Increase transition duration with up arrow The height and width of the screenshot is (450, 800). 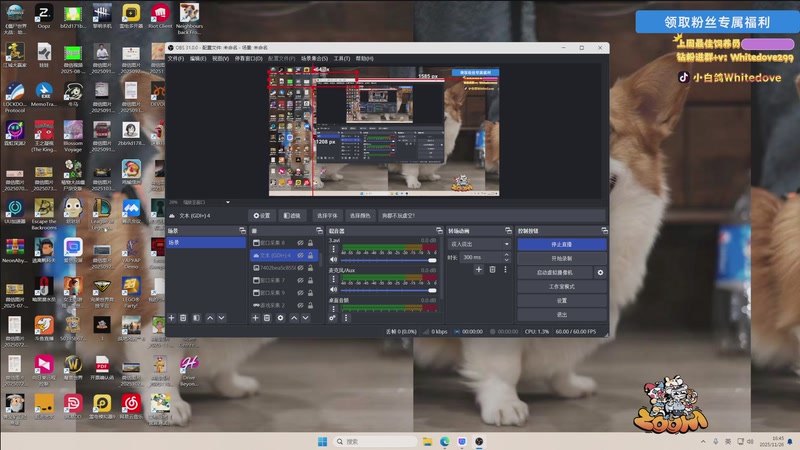point(506,255)
